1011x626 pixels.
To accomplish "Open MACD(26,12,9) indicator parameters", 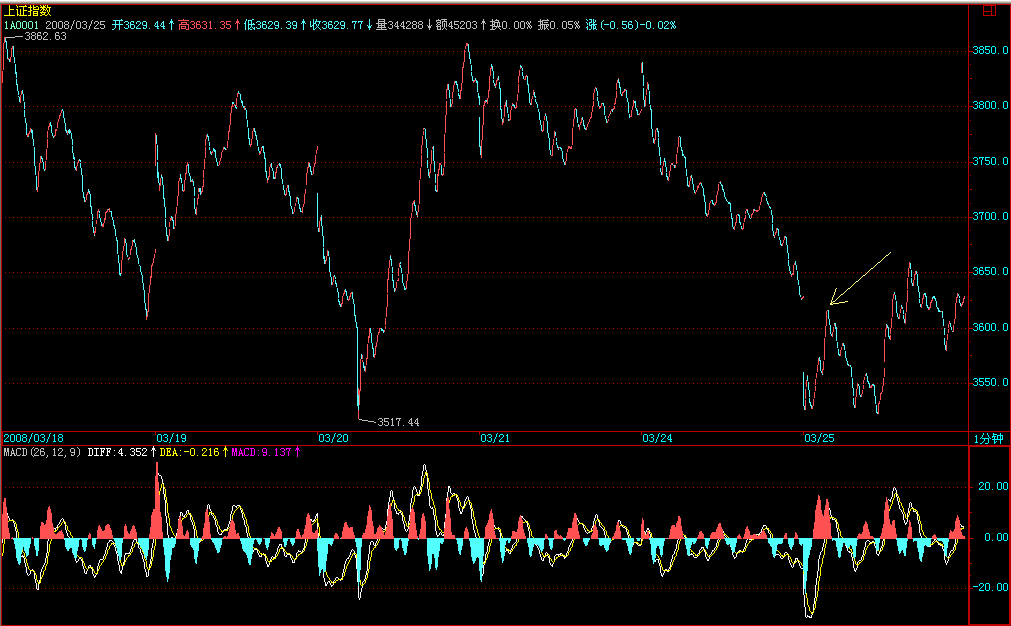I will [x=40, y=453].
